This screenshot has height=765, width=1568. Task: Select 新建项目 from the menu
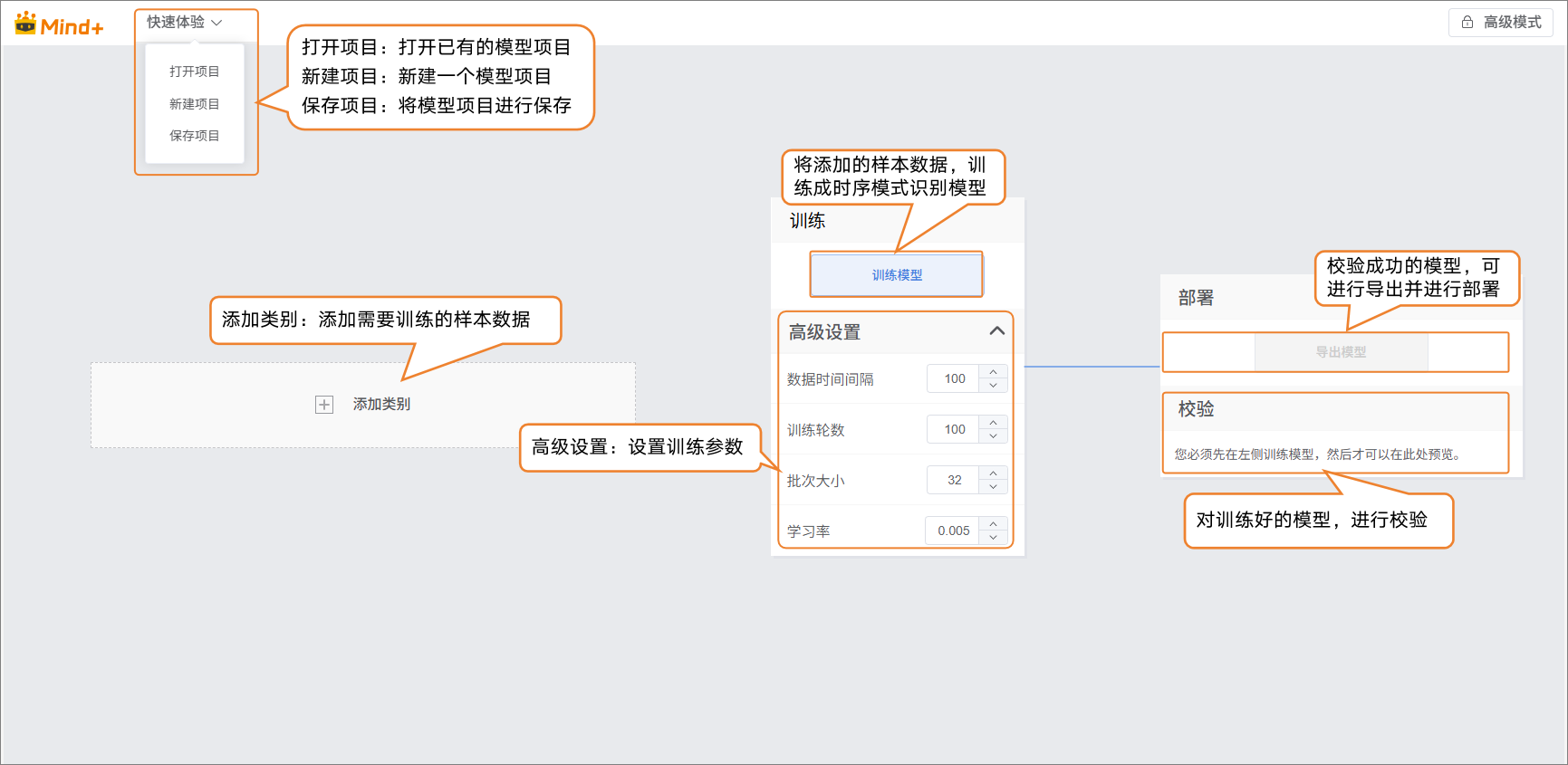pos(194,104)
